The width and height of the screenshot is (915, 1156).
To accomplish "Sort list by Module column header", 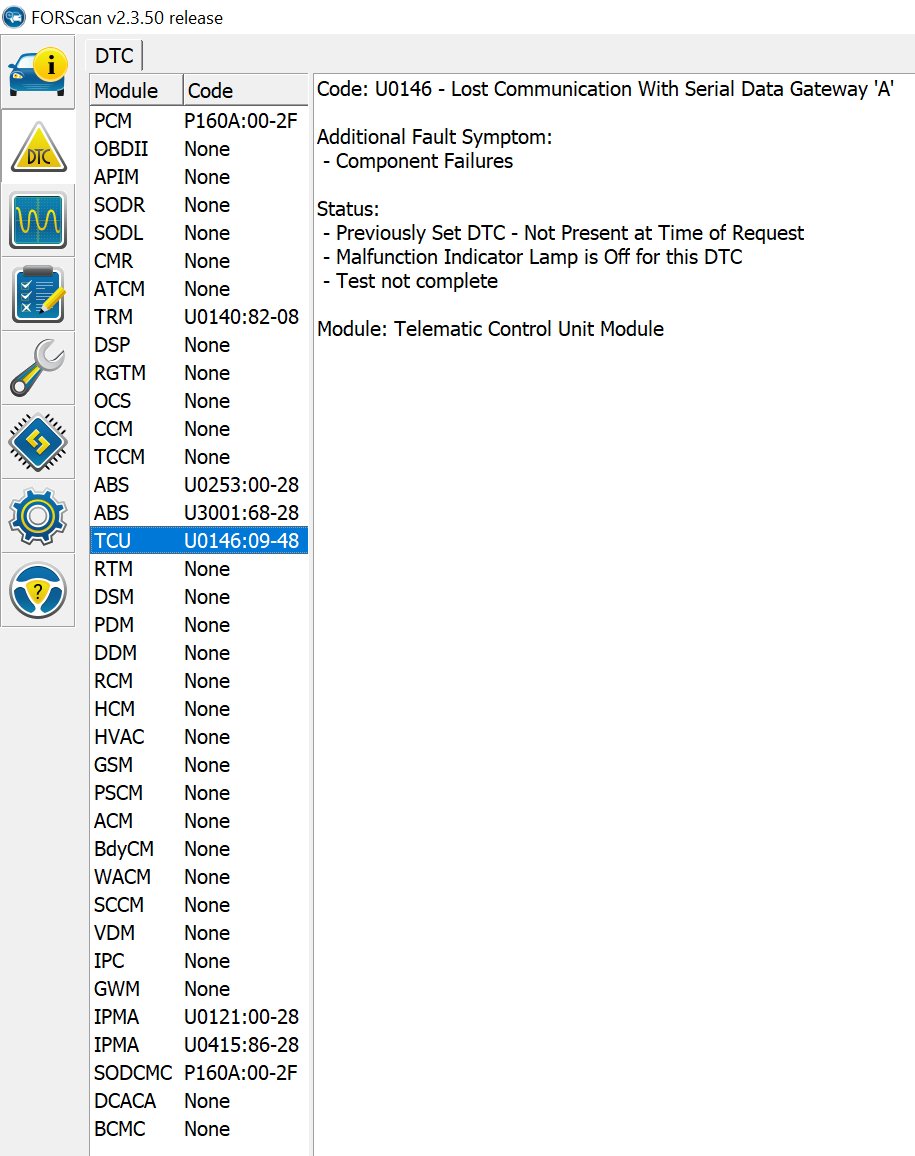I will pos(136,91).
